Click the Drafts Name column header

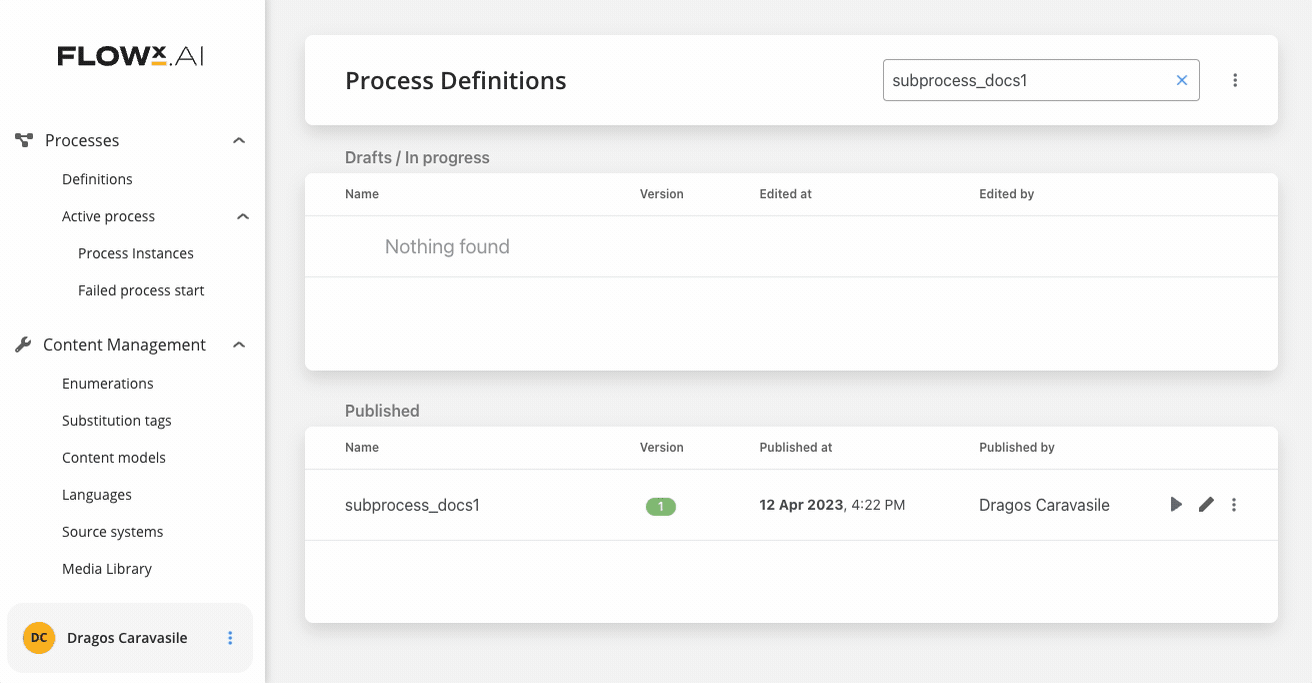[362, 194]
